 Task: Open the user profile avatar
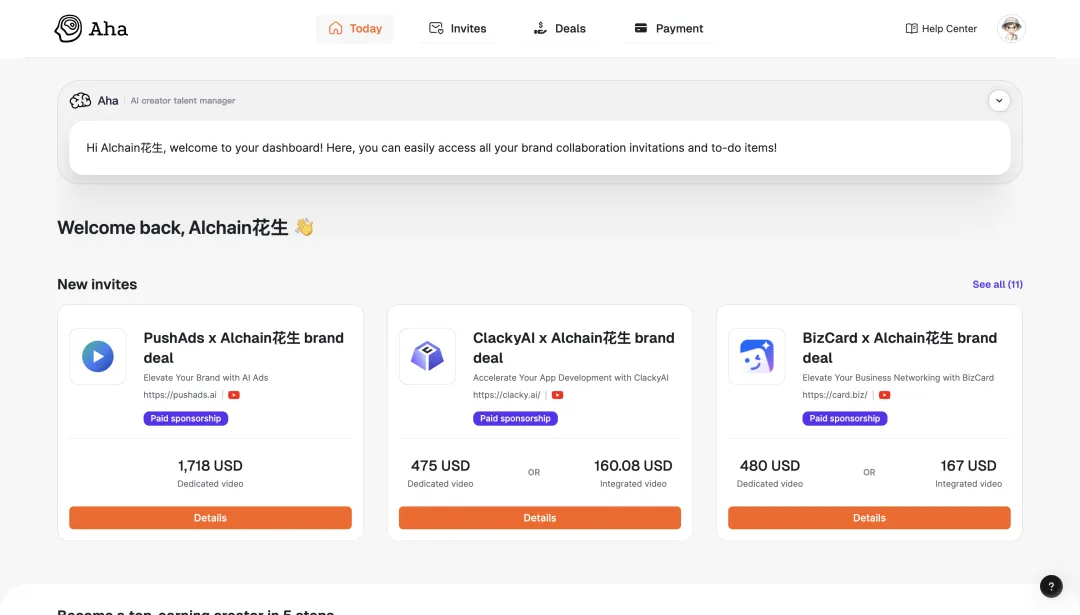(x=1011, y=29)
